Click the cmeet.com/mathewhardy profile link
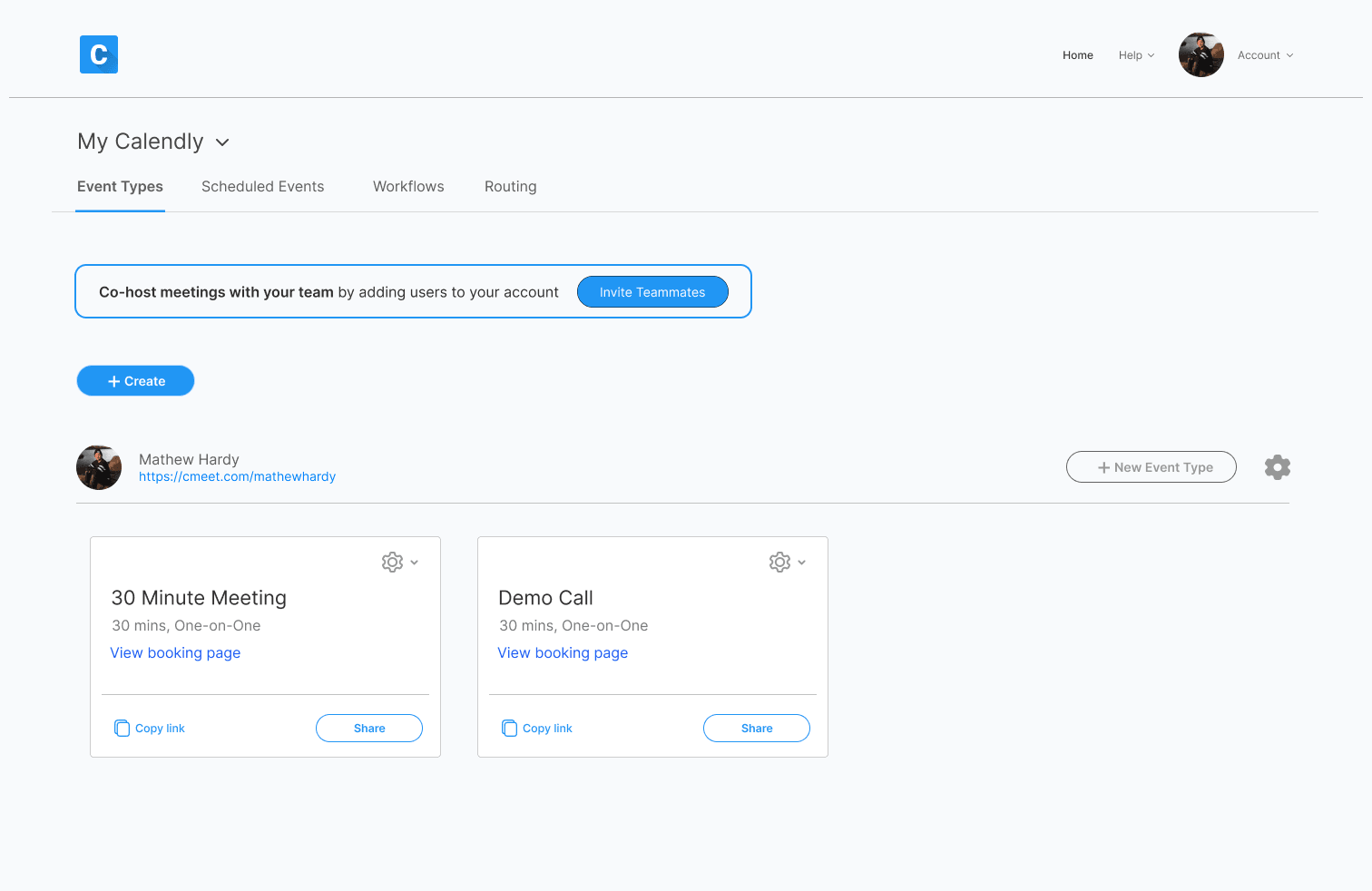 (x=237, y=475)
